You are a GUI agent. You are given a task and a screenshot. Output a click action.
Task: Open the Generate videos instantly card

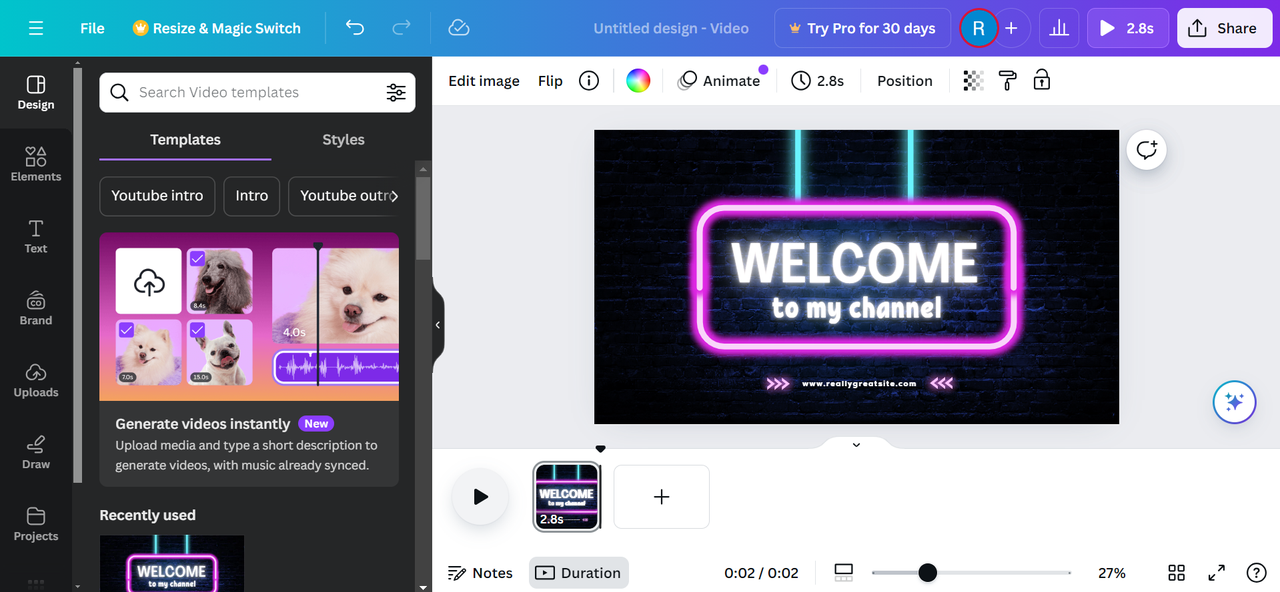click(x=249, y=360)
